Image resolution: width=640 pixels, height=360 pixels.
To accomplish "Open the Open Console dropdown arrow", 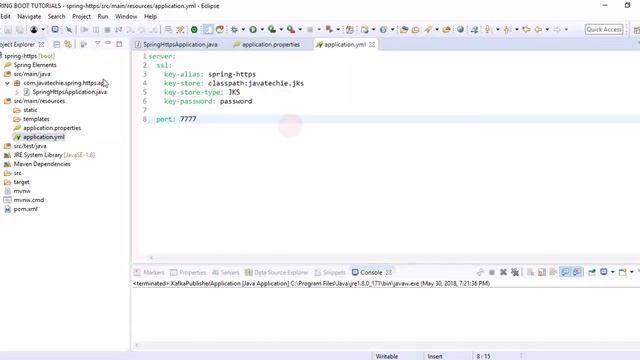I will pos(631,272).
